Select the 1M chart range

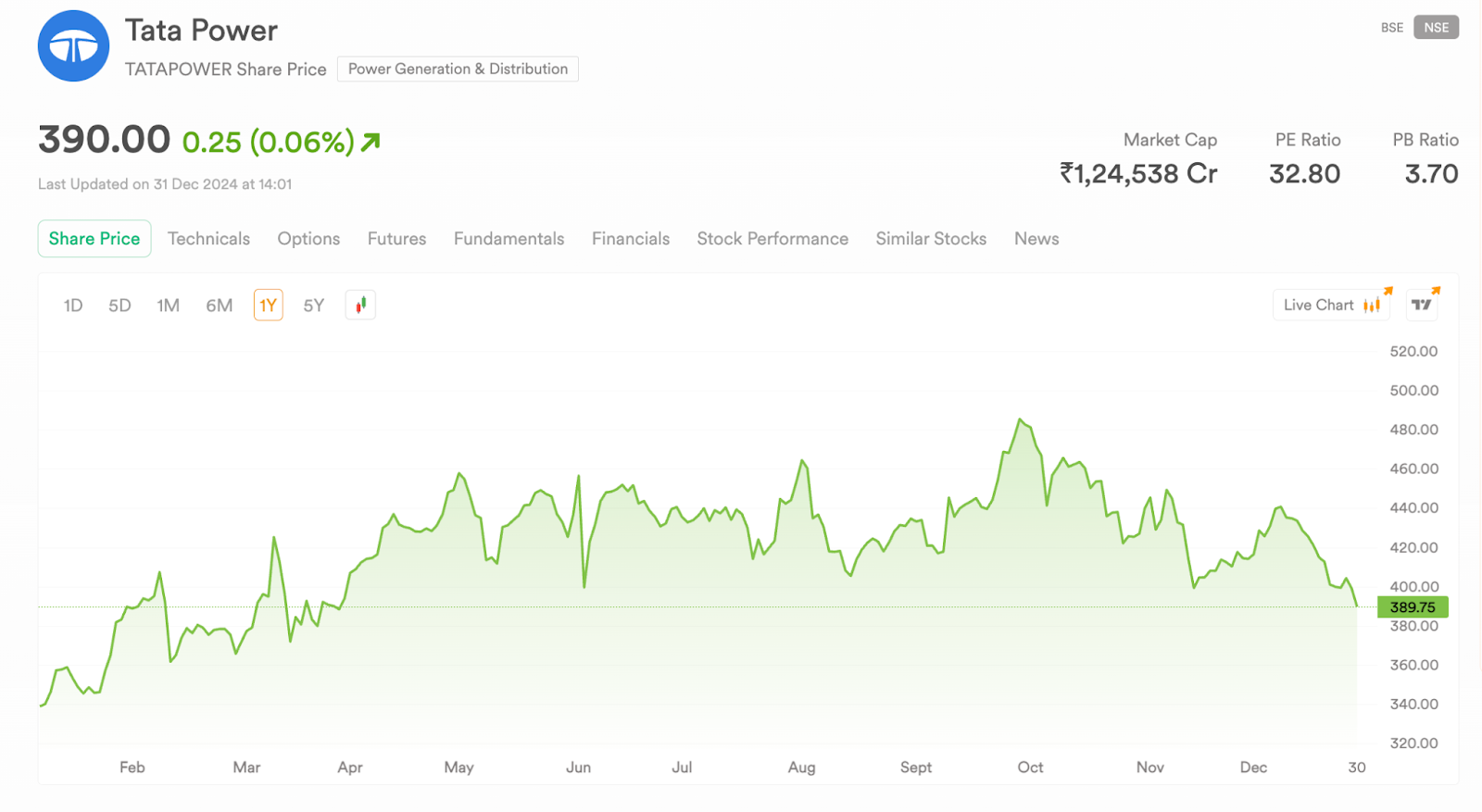pos(168,306)
